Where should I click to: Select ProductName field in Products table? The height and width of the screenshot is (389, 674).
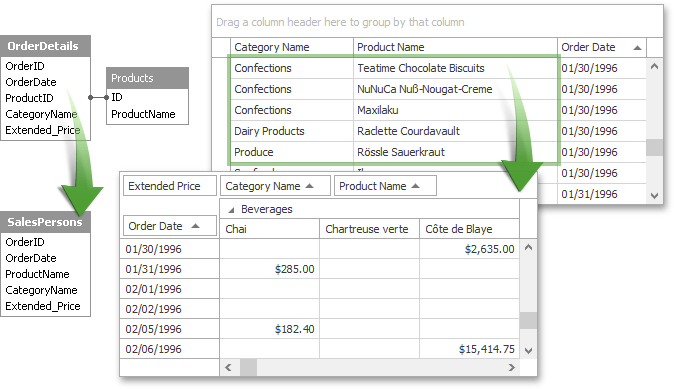(143, 114)
